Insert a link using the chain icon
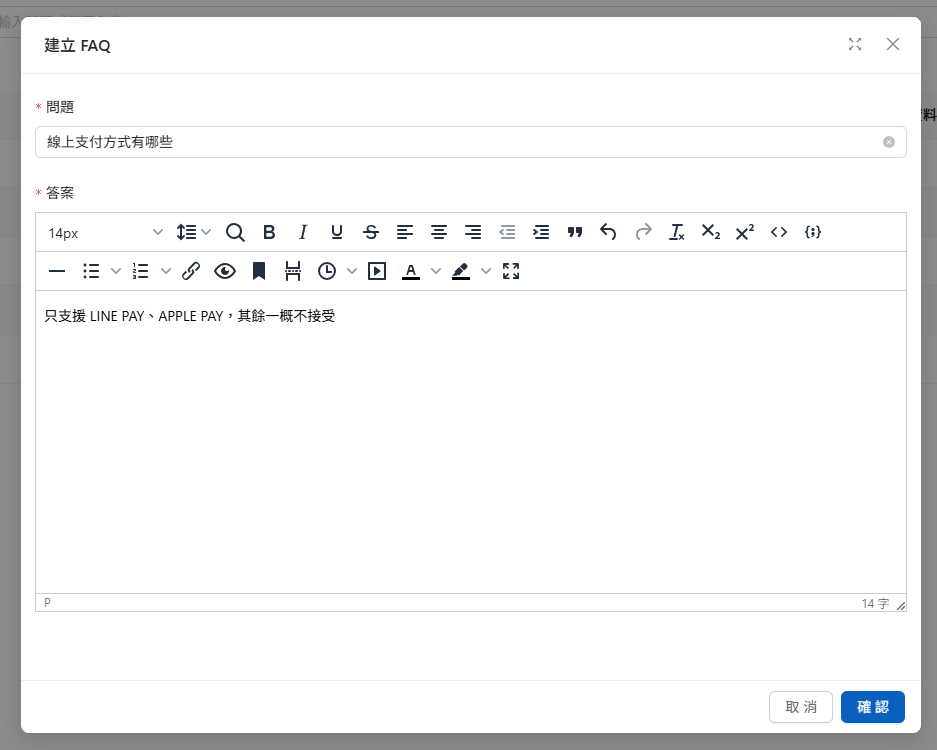 (x=191, y=271)
